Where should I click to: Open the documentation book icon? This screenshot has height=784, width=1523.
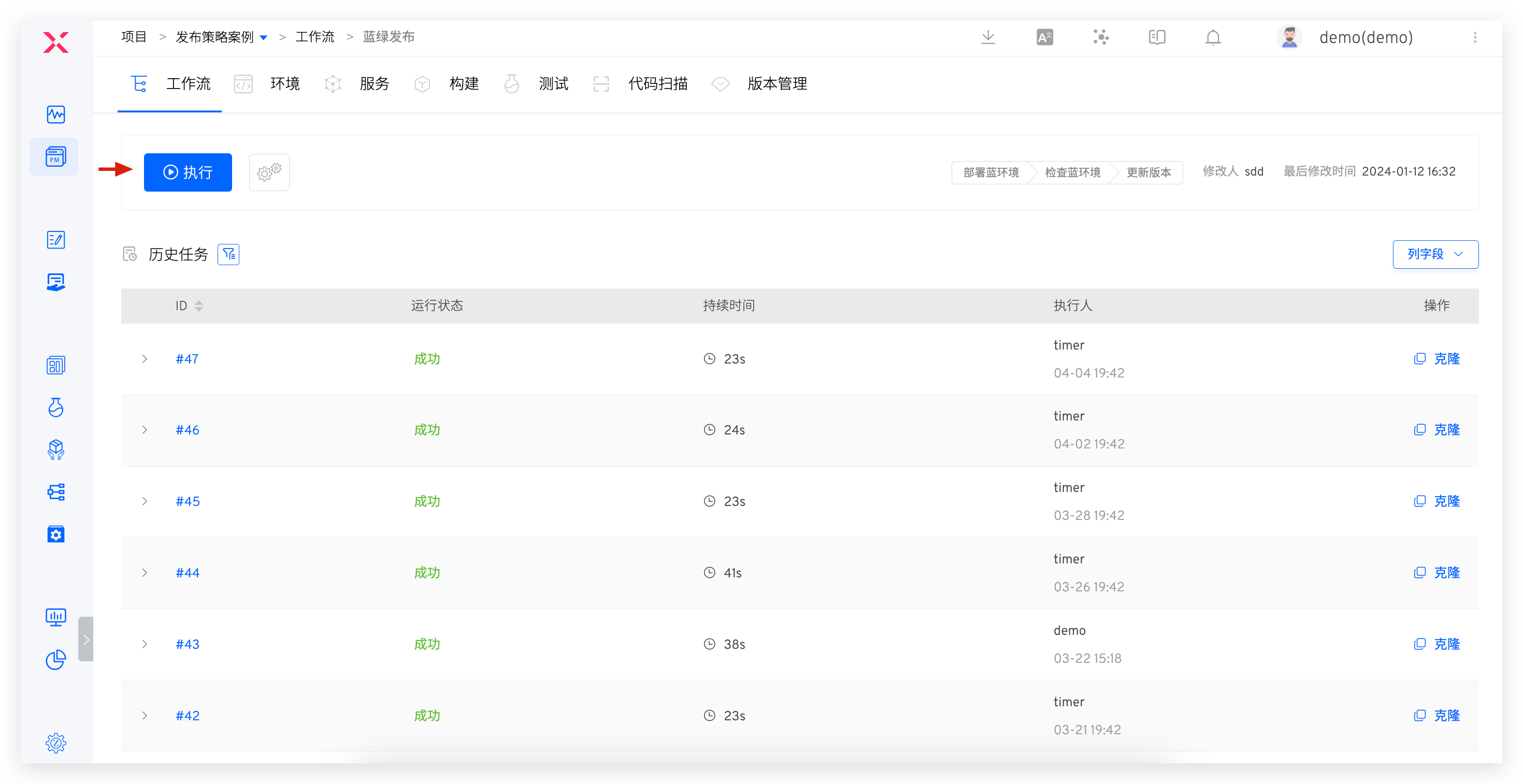[1157, 37]
